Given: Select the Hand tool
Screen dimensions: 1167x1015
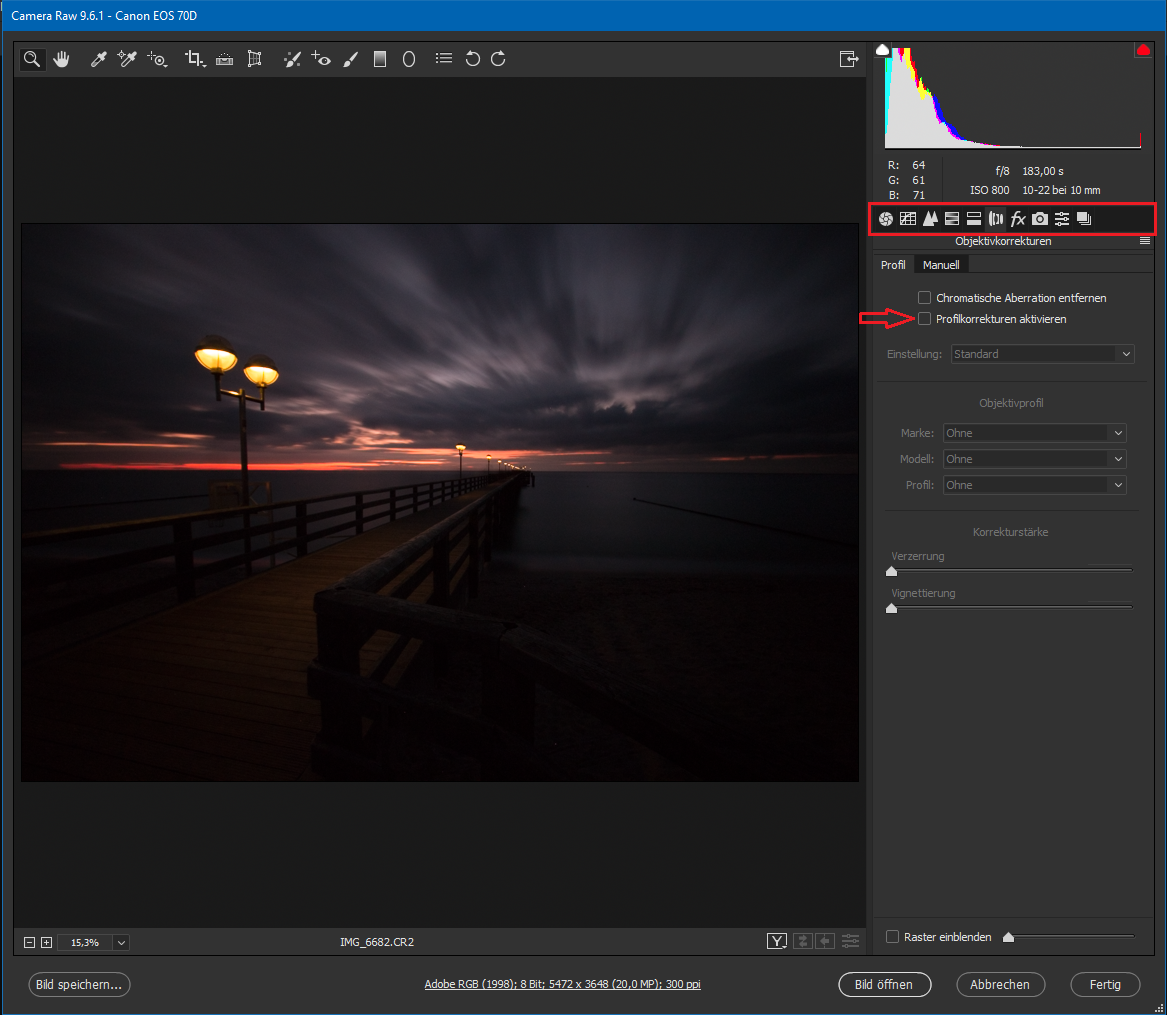Looking at the screenshot, I should pos(62,60).
